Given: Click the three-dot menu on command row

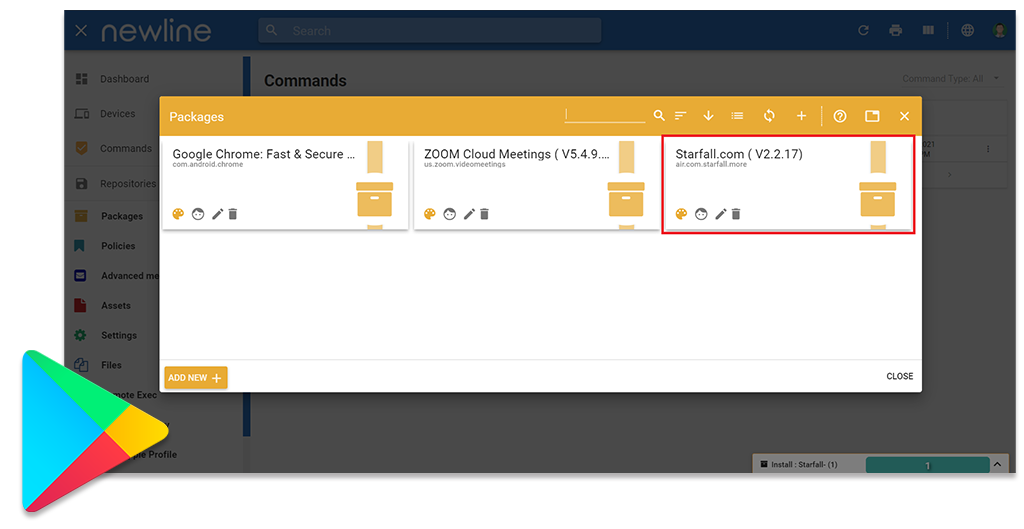Looking at the screenshot, I should pyautogui.click(x=988, y=149).
